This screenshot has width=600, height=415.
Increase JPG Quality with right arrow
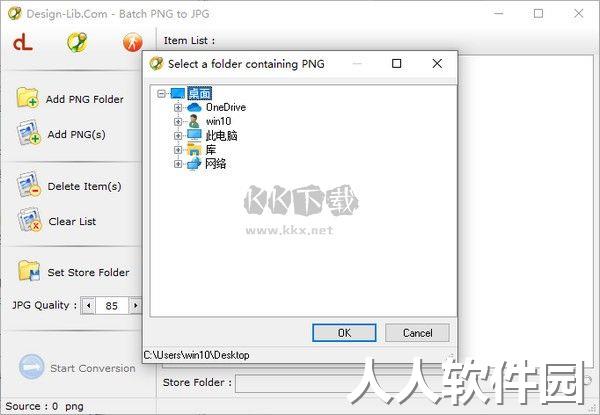coord(135,306)
